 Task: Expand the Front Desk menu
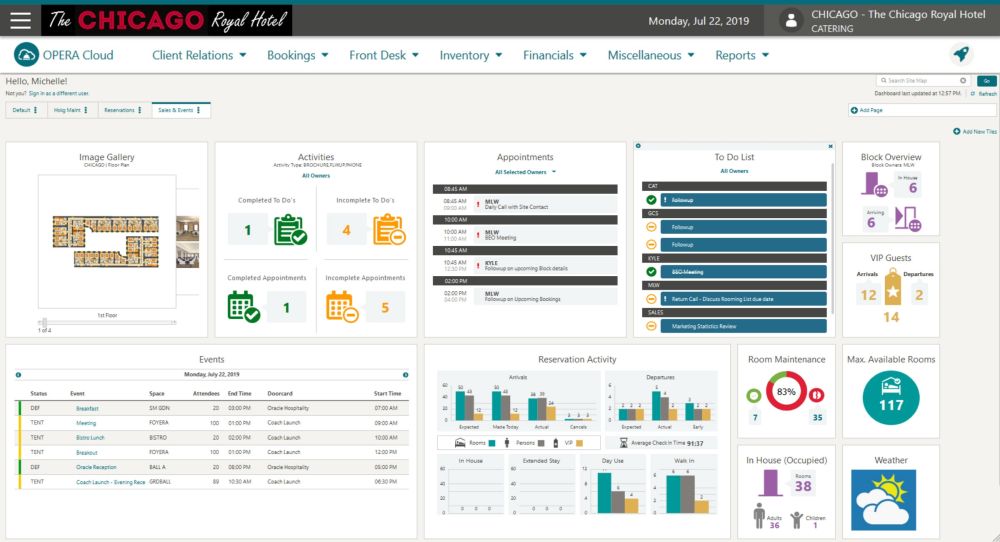pyautogui.click(x=384, y=55)
